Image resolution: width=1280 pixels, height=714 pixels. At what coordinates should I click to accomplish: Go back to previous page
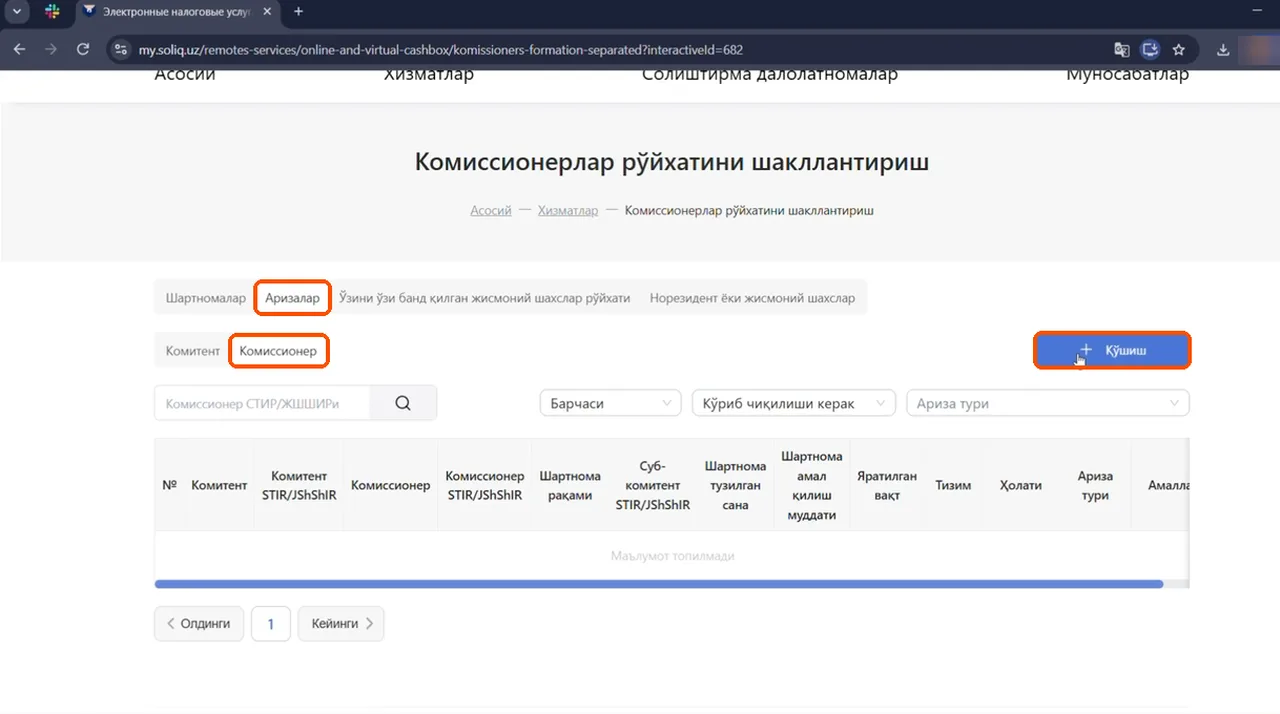click(x=20, y=49)
